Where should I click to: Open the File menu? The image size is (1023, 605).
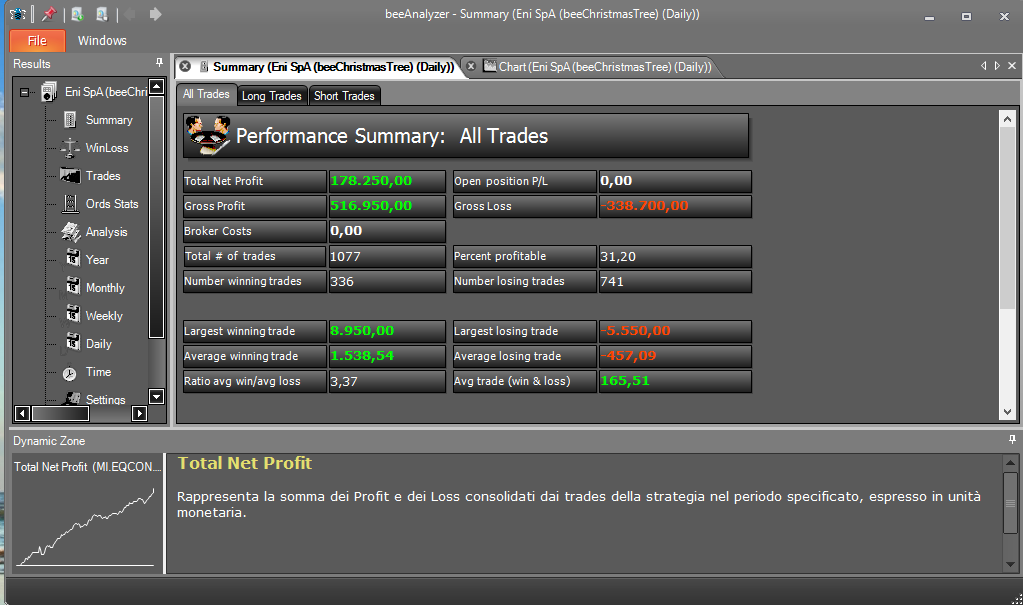(37, 40)
